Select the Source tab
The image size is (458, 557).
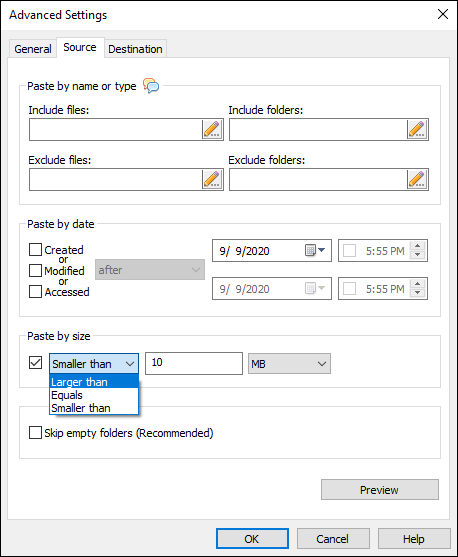click(x=80, y=47)
